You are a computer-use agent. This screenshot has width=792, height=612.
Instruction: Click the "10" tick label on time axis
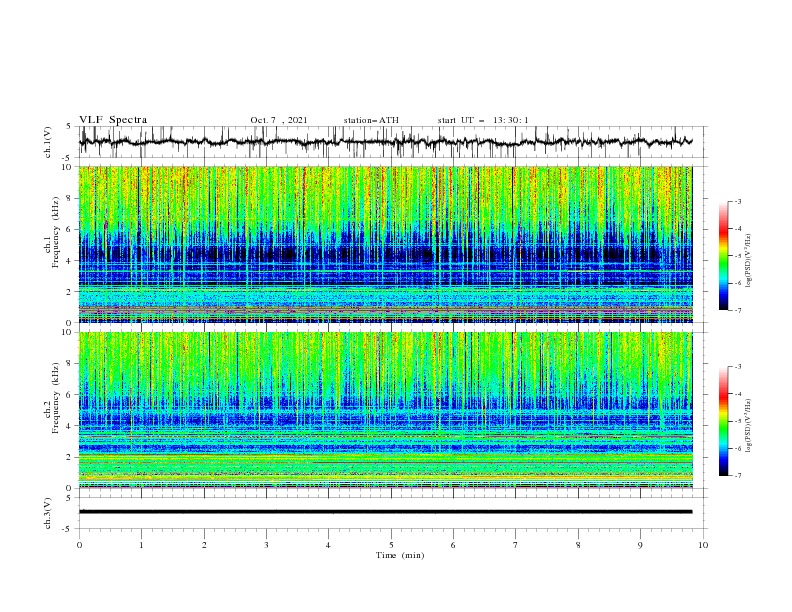click(x=703, y=545)
